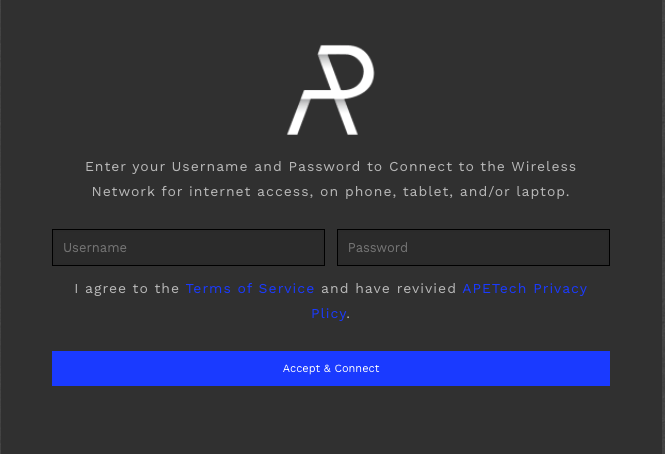Read the APETech Privacy policy
The width and height of the screenshot is (665, 454).
(x=524, y=288)
